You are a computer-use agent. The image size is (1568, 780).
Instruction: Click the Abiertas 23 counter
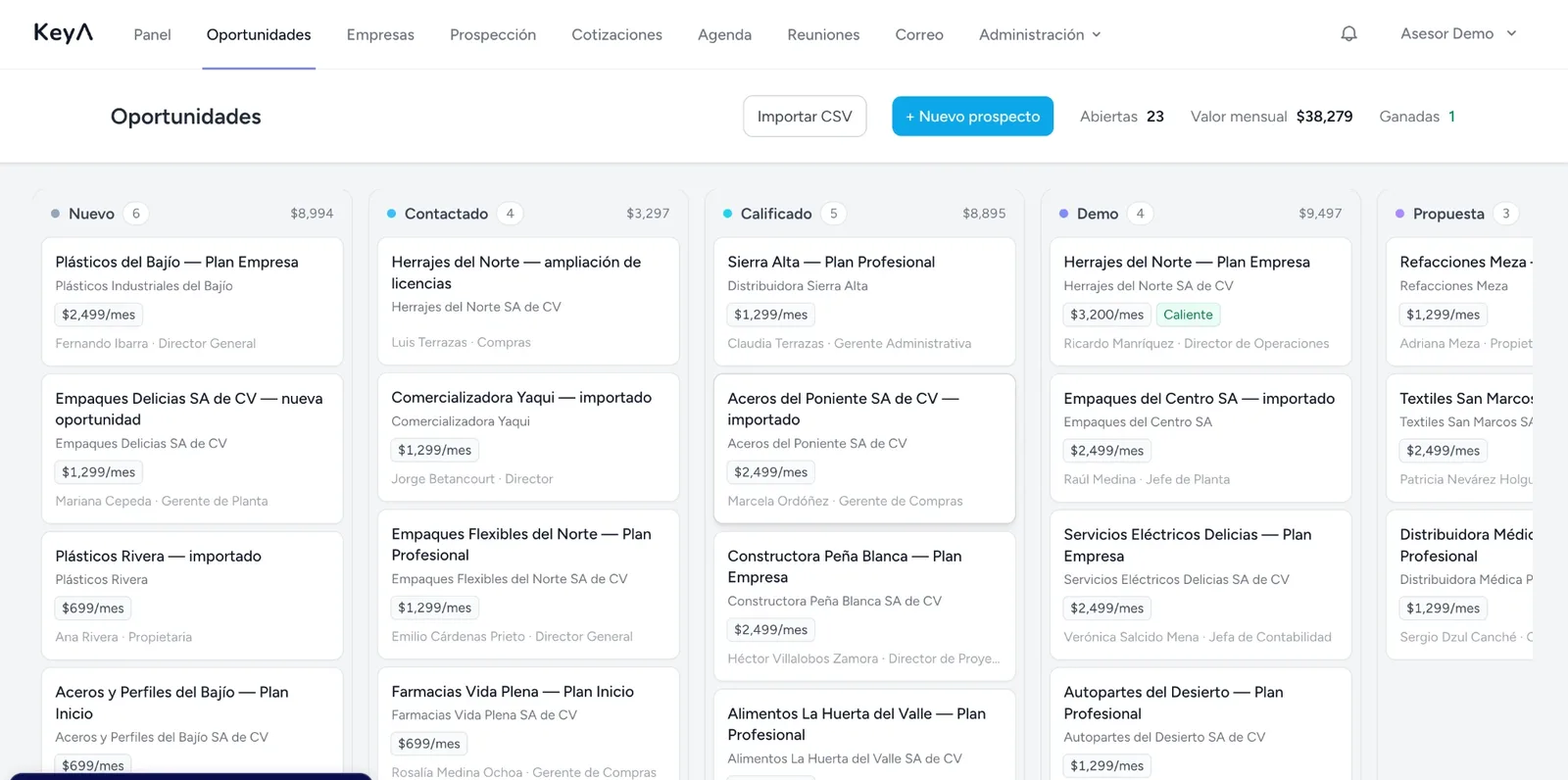pos(1122,116)
